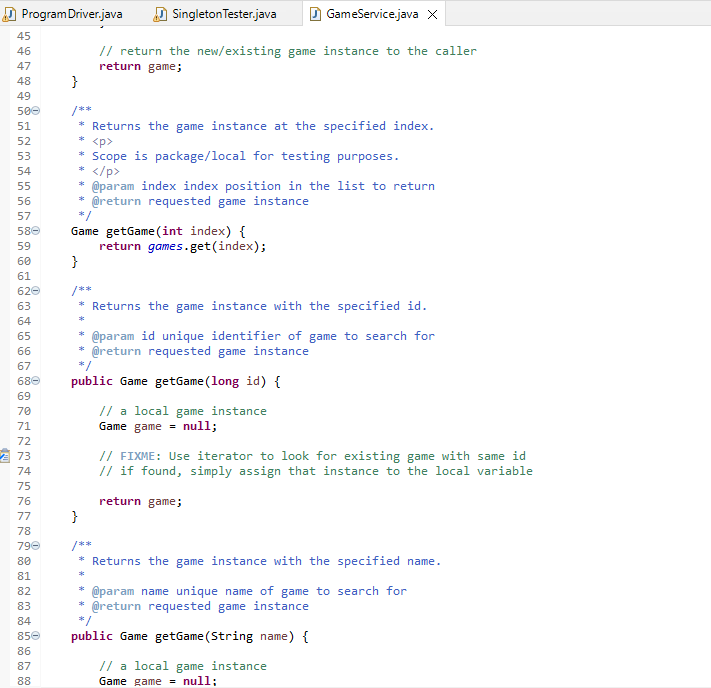711x688 pixels.
Task: Click the 'games' field reference at line 59
Action: [x=165, y=246]
